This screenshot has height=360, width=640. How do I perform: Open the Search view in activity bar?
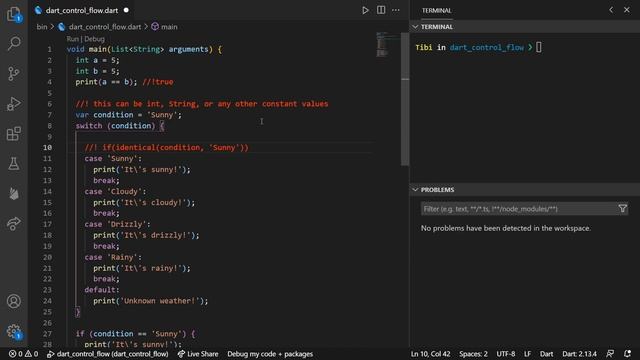[14, 44]
